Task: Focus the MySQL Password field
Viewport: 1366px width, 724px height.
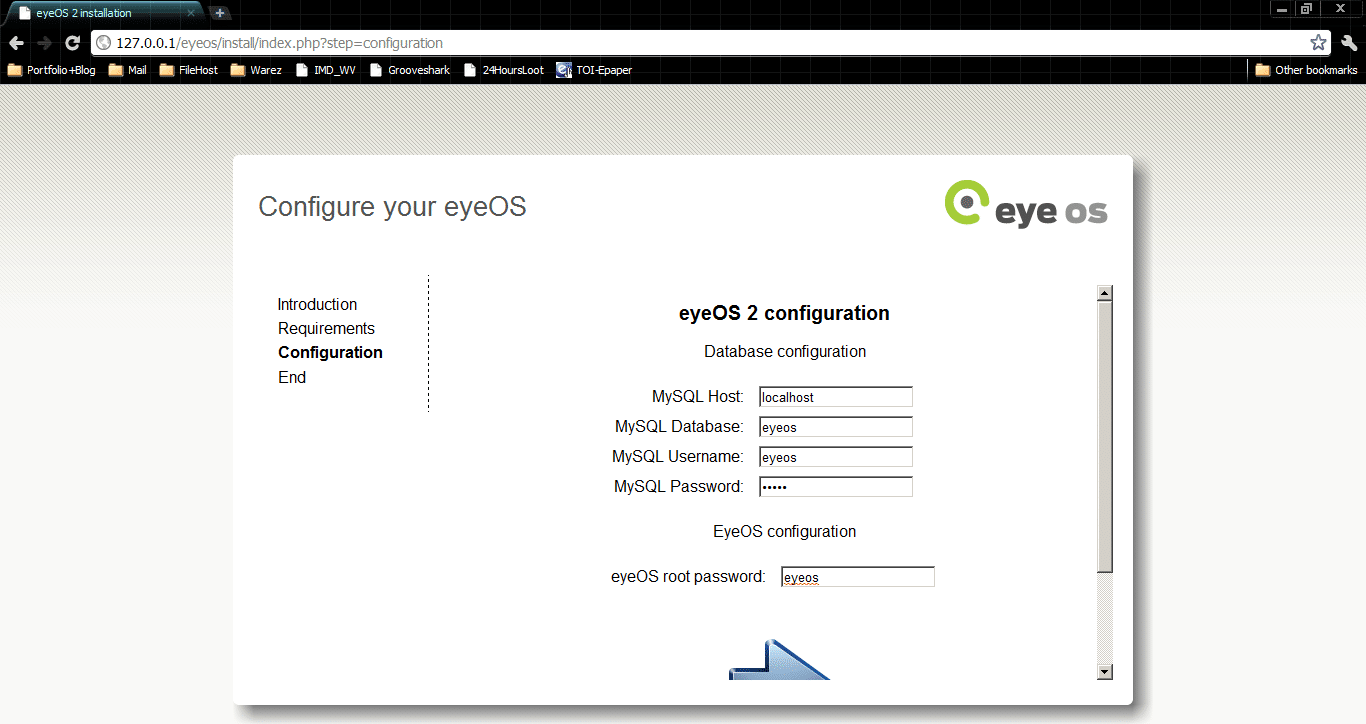Action: tap(835, 487)
